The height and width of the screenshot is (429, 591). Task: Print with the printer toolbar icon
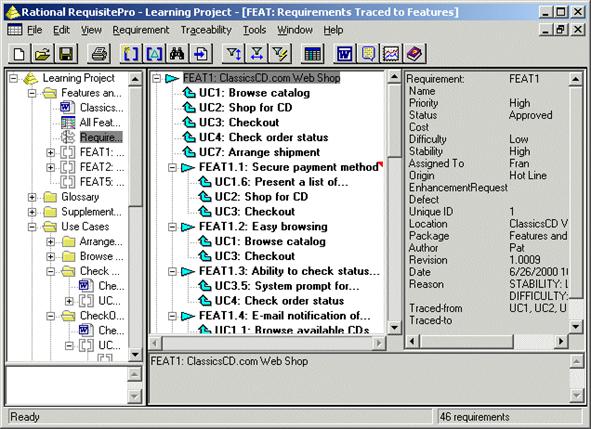tap(99, 54)
